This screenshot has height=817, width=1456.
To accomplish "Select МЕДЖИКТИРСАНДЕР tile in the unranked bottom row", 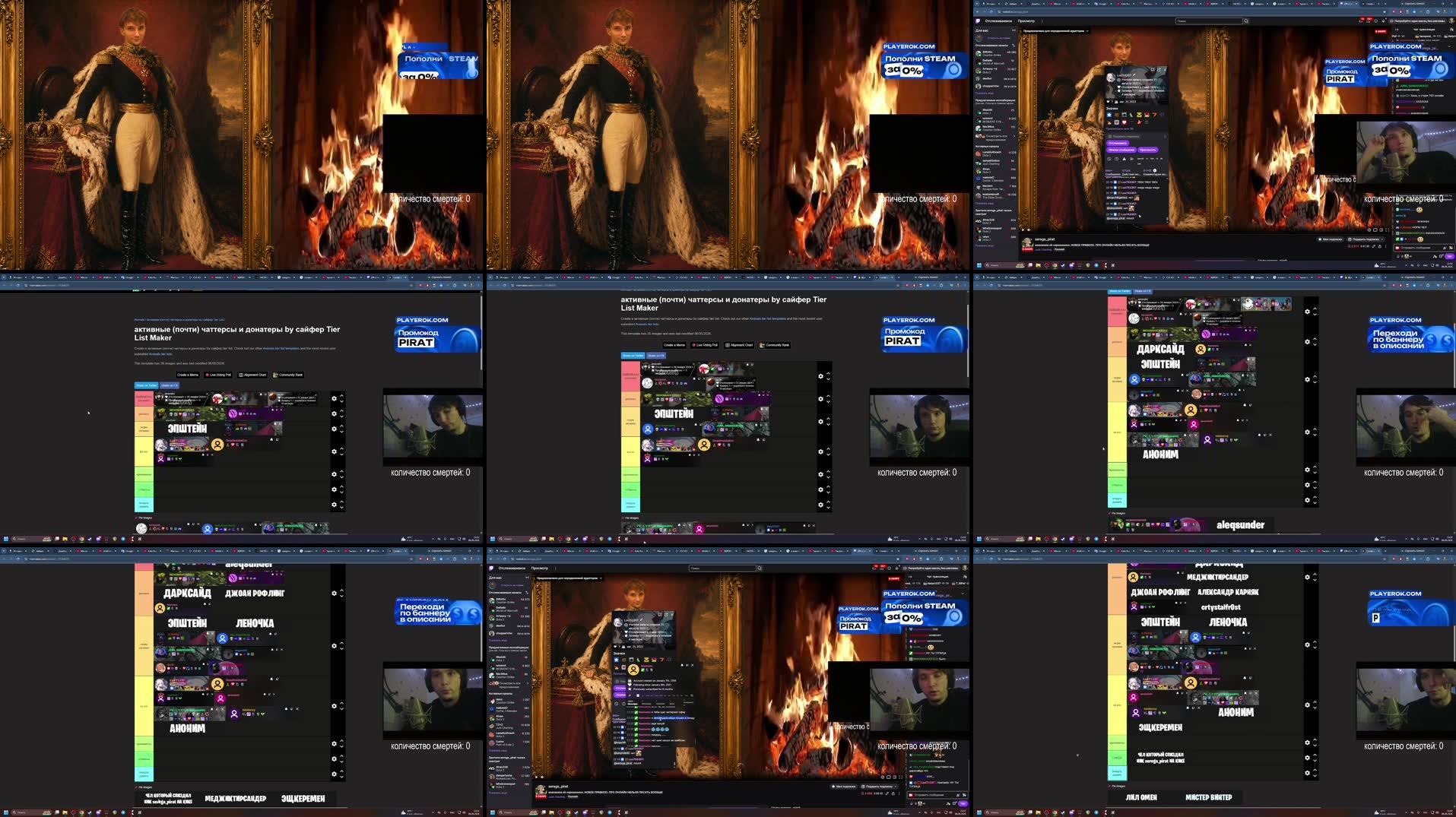I will (x=235, y=798).
